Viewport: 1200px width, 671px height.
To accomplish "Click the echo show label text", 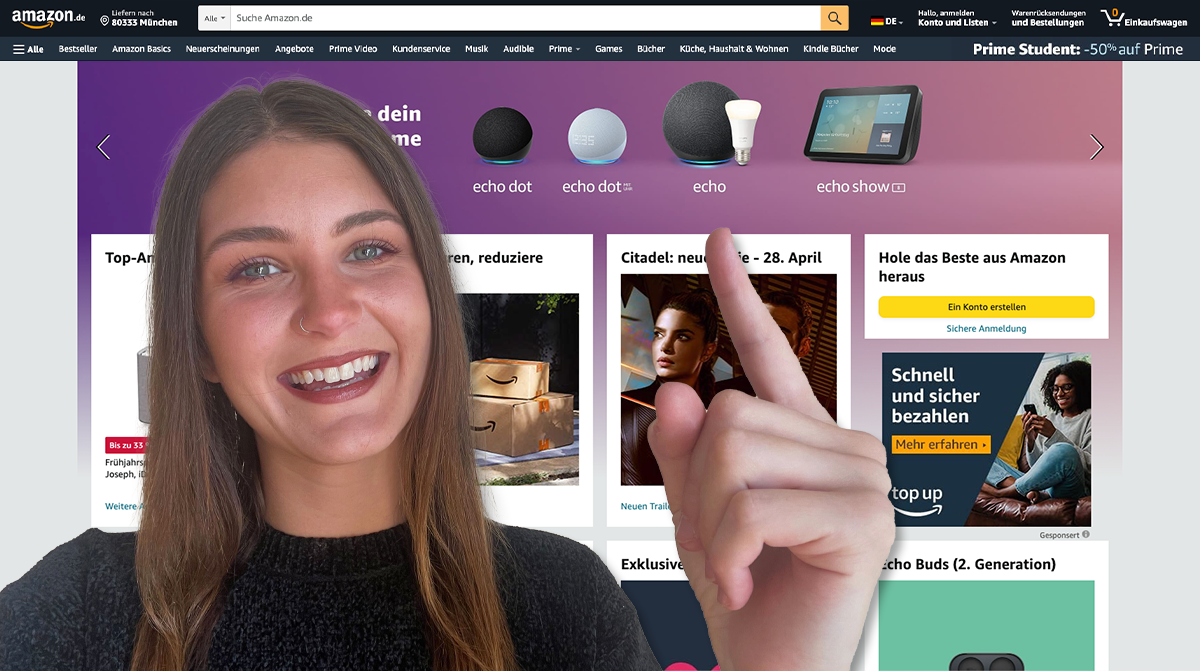I will click(x=860, y=187).
